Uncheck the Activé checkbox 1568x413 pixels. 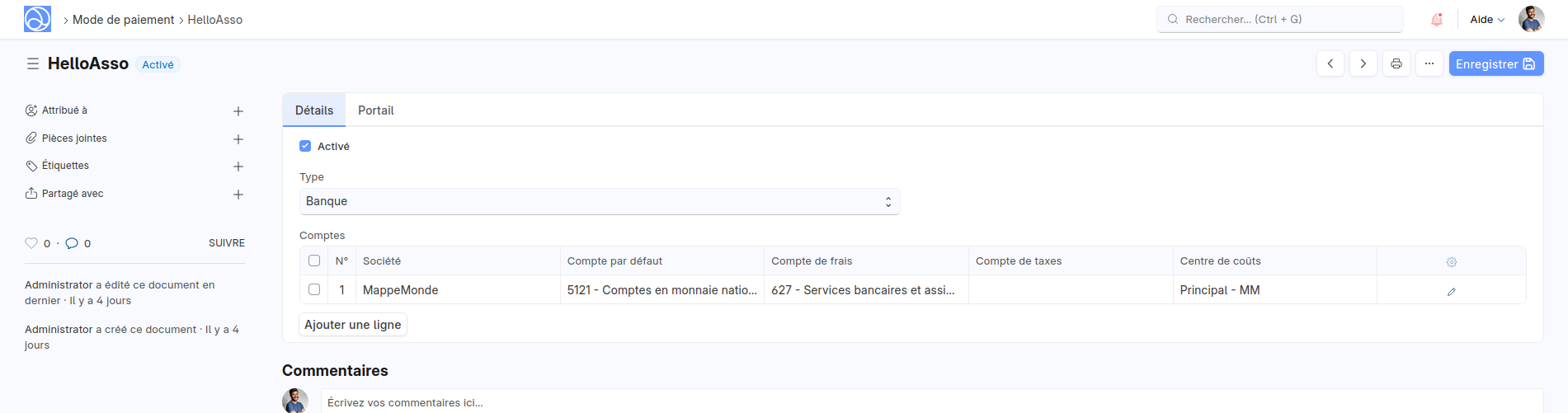coord(305,146)
